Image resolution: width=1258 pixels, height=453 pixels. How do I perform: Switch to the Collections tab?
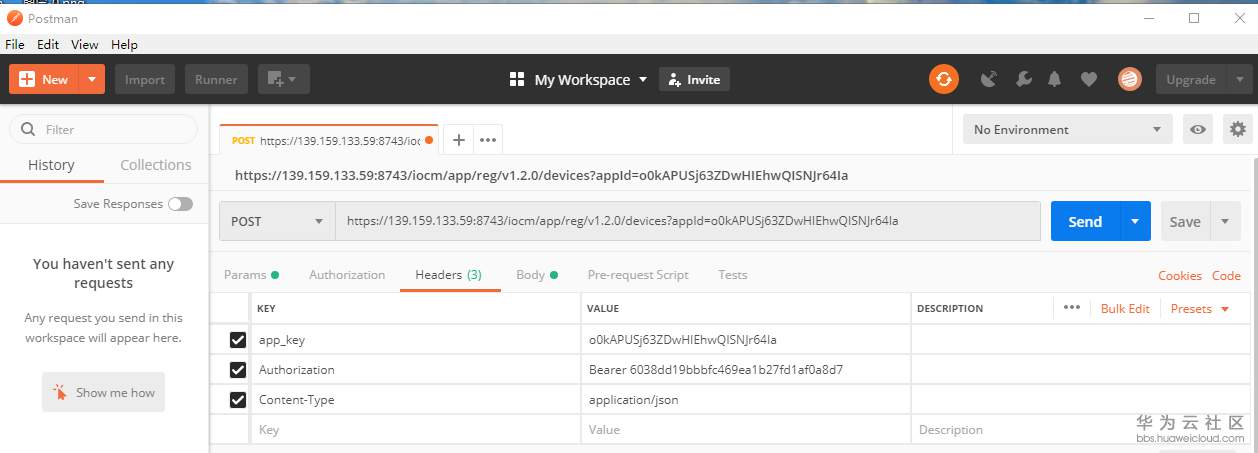tap(155, 165)
